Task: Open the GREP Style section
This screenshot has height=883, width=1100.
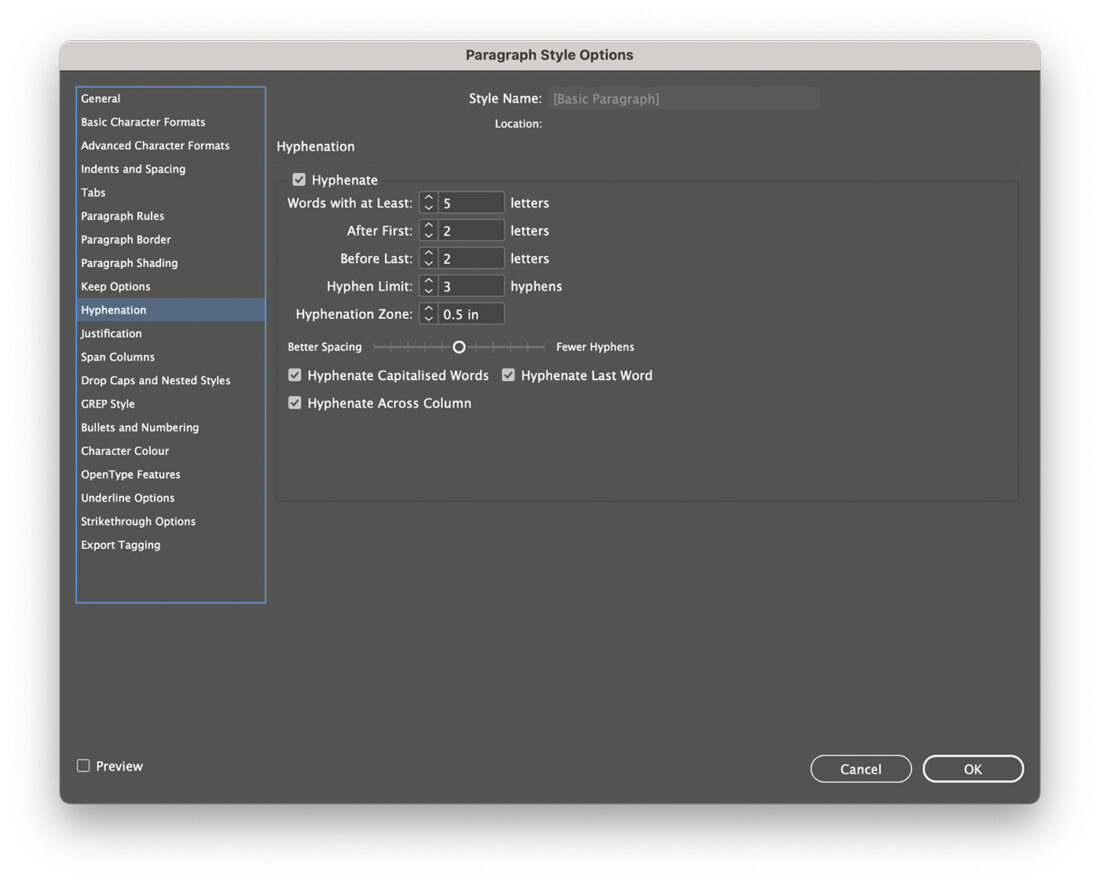Action: pyautogui.click(x=107, y=403)
